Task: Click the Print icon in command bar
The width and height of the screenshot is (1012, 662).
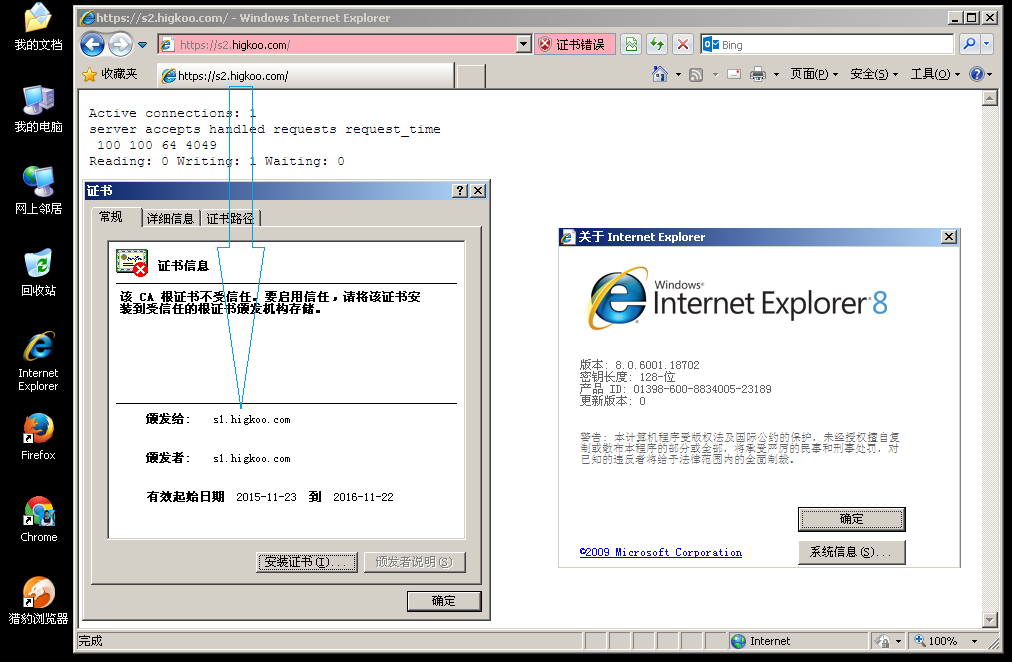Action: (x=758, y=74)
